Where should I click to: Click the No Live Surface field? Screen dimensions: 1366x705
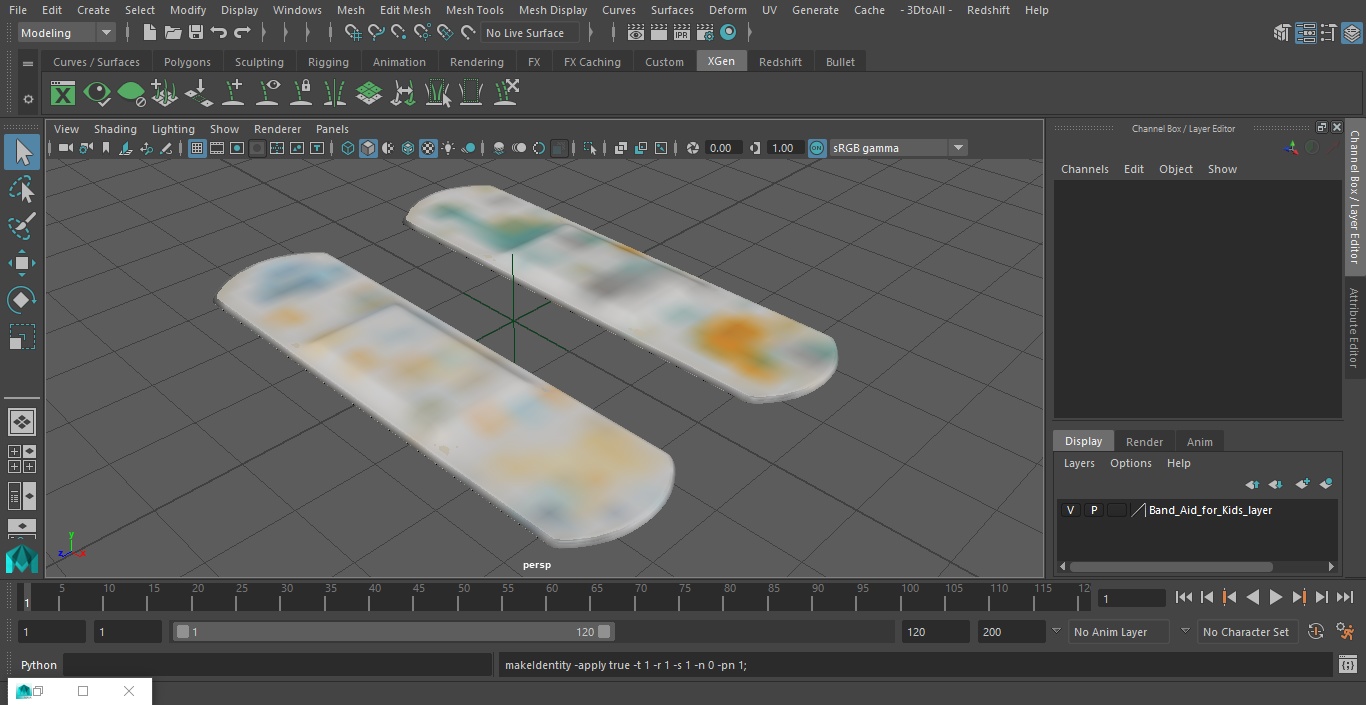(x=532, y=33)
